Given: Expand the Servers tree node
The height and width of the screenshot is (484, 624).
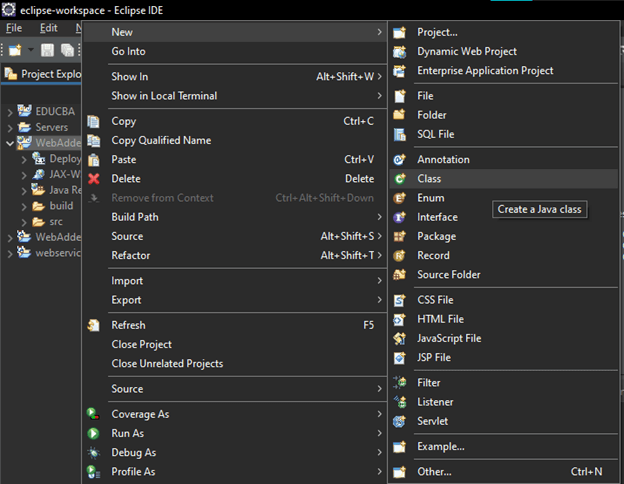Looking at the screenshot, I should pyautogui.click(x=10, y=128).
